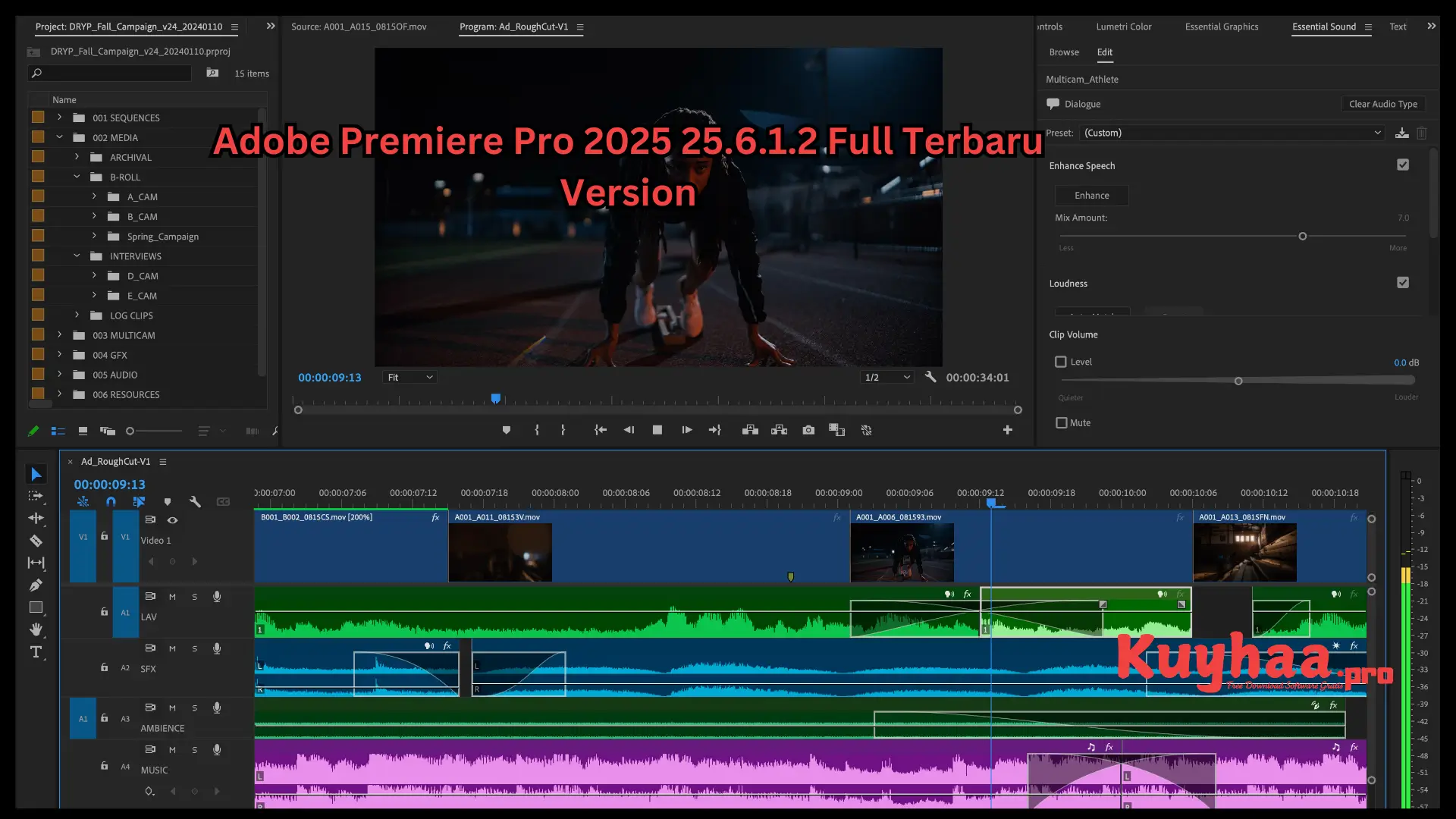Select the Slip tool
The image size is (1456, 819).
(x=36, y=563)
